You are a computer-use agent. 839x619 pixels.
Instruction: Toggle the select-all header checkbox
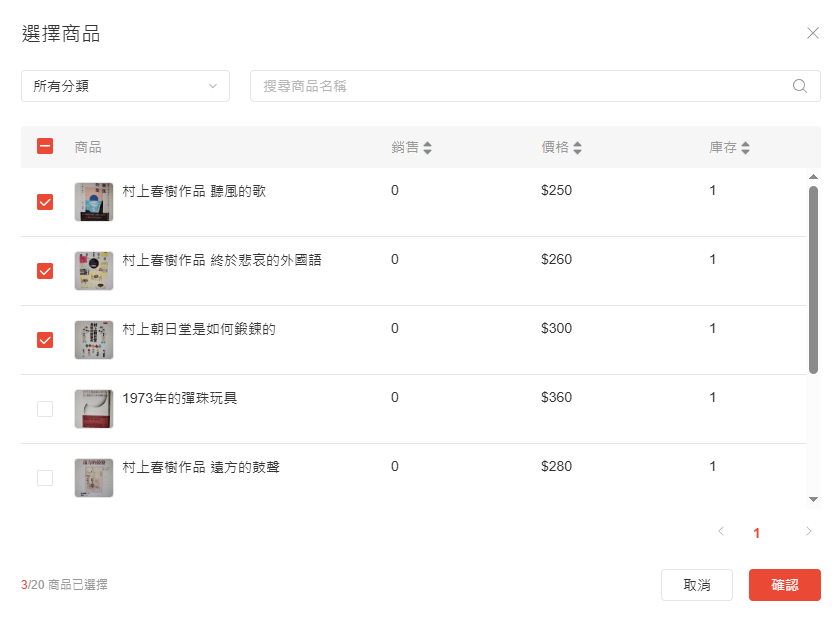coord(45,146)
